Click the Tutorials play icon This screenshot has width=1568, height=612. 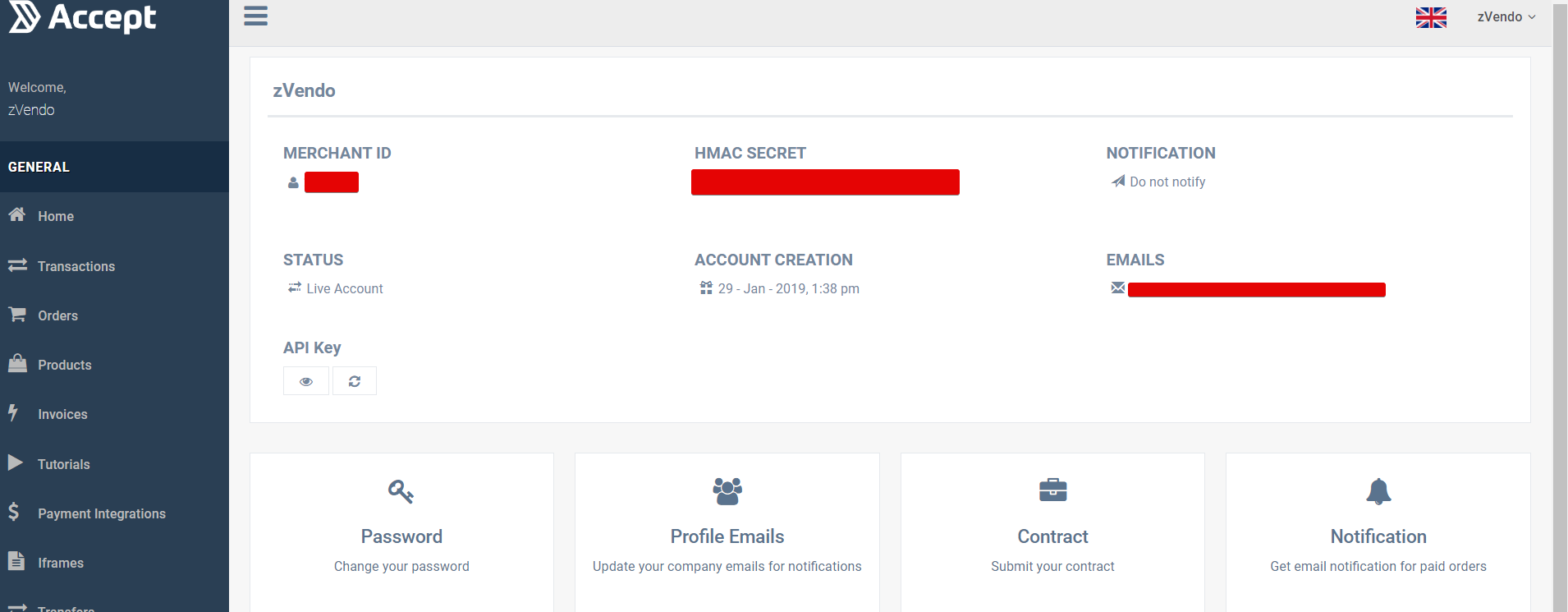[16, 462]
